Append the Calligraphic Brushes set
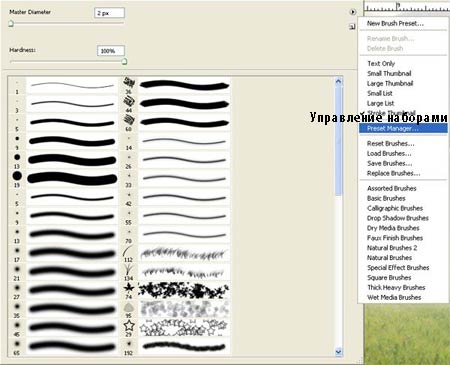 pyautogui.click(x=395, y=208)
